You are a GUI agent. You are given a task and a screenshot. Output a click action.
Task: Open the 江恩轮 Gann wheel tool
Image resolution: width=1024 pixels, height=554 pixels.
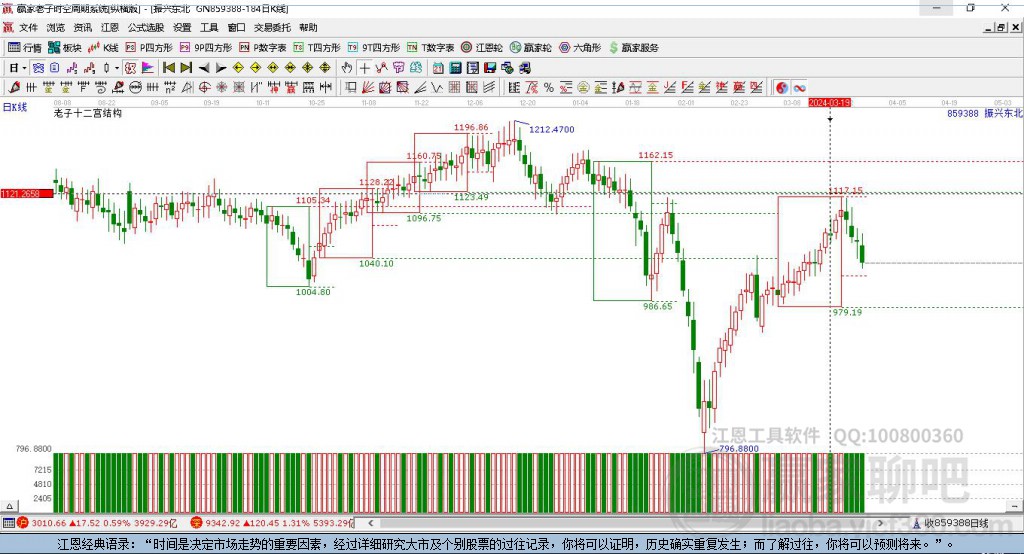click(482, 48)
